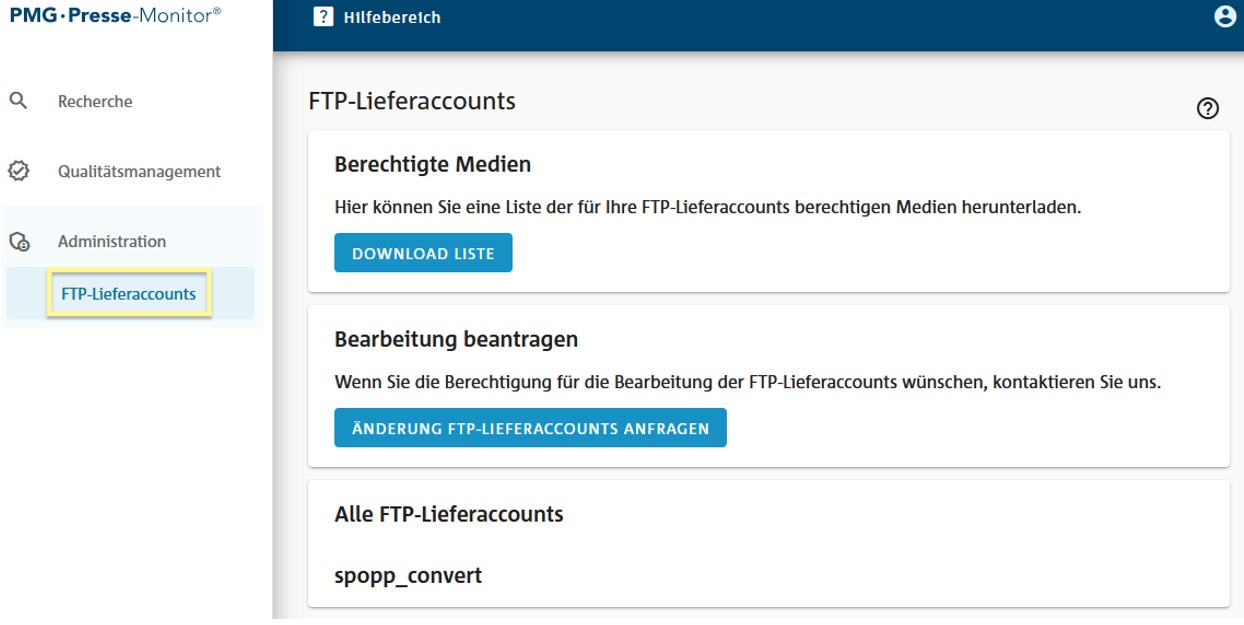Click the Qualitätsmanagement badge icon
Screen dimensions: 1244x625
(18, 171)
